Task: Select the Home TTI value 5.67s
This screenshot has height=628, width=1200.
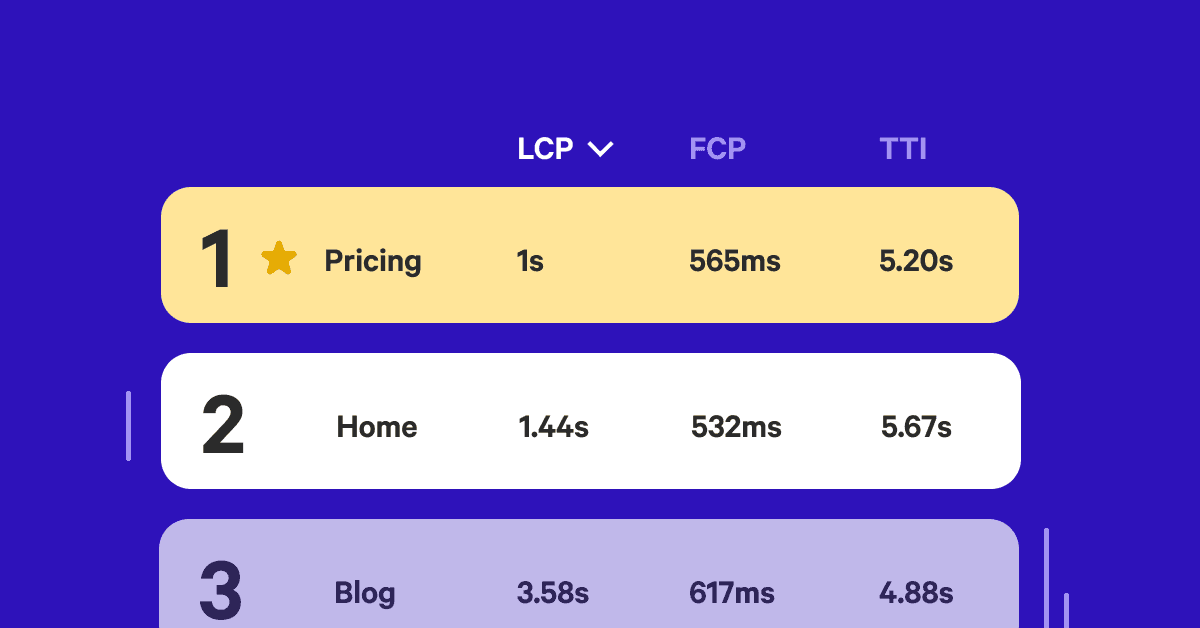Action: click(916, 427)
